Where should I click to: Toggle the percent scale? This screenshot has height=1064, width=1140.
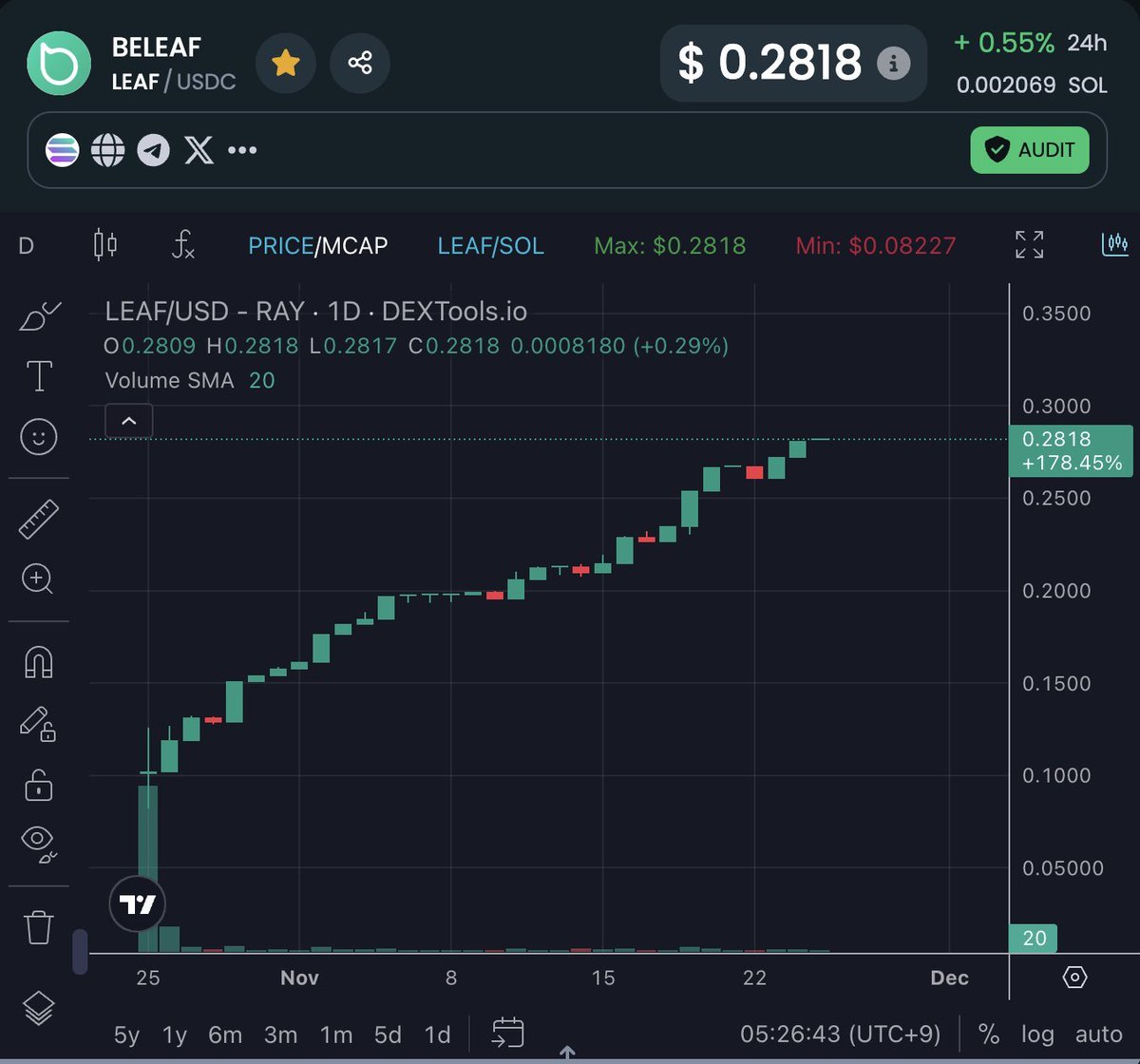[x=989, y=1035]
